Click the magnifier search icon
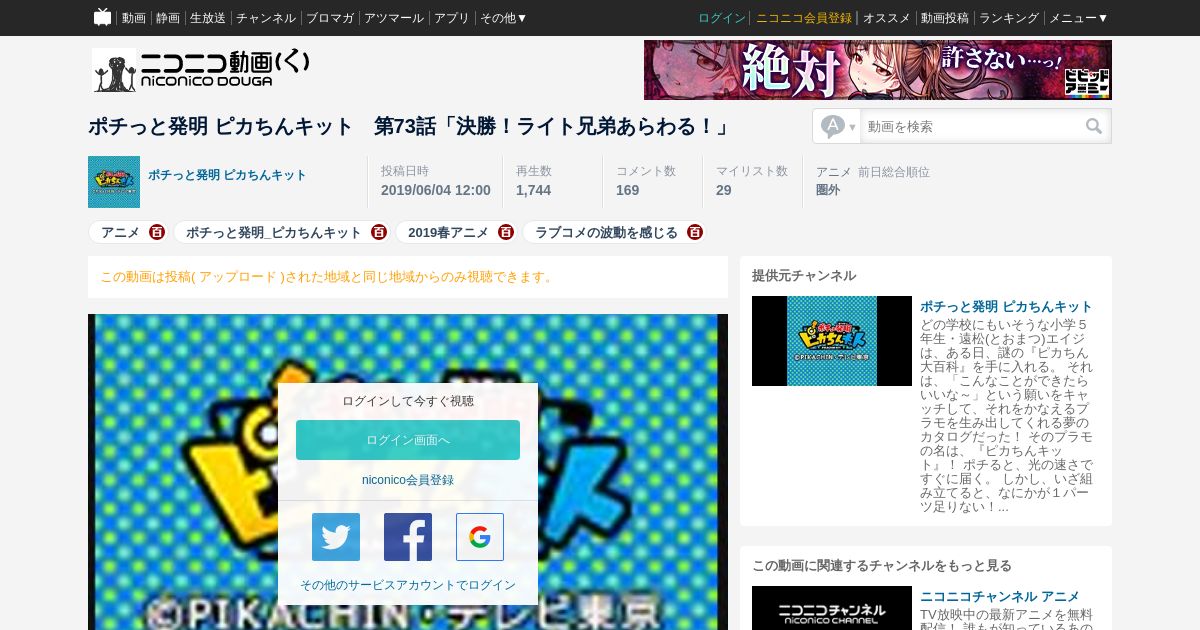 [x=1094, y=126]
